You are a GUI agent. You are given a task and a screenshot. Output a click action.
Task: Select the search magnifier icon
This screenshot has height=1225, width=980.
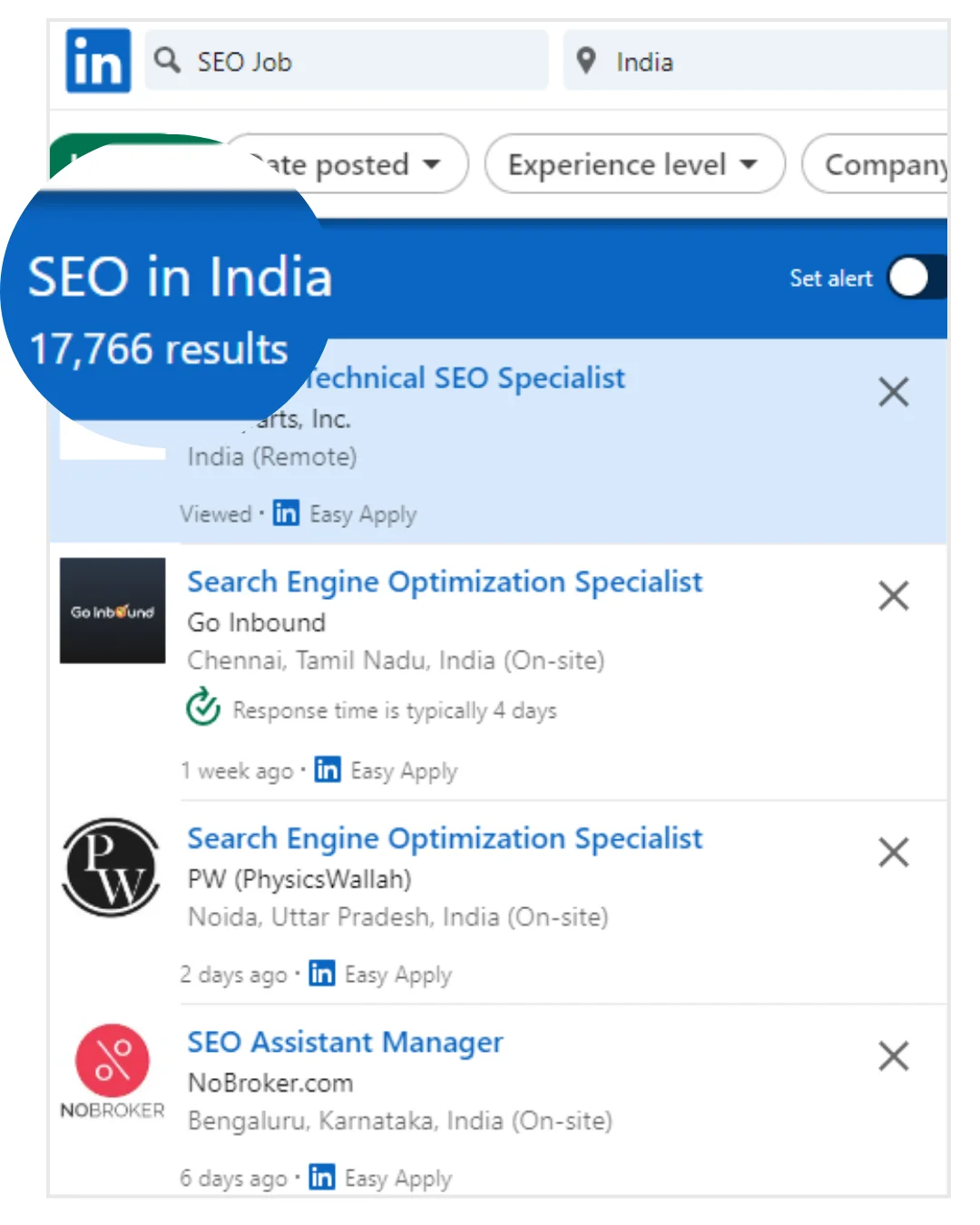click(x=167, y=60)
